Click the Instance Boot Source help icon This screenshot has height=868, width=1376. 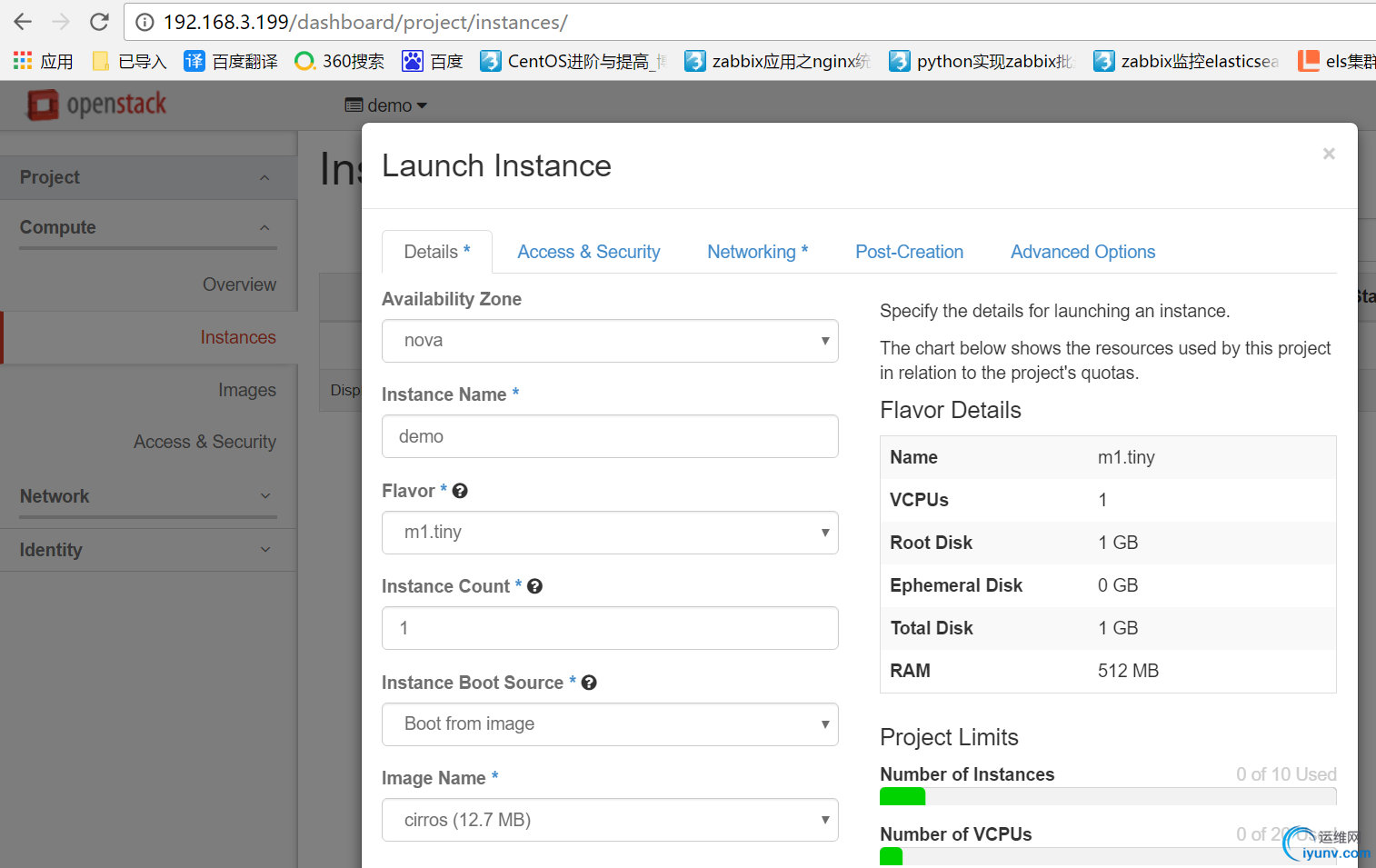click(589, 683)
